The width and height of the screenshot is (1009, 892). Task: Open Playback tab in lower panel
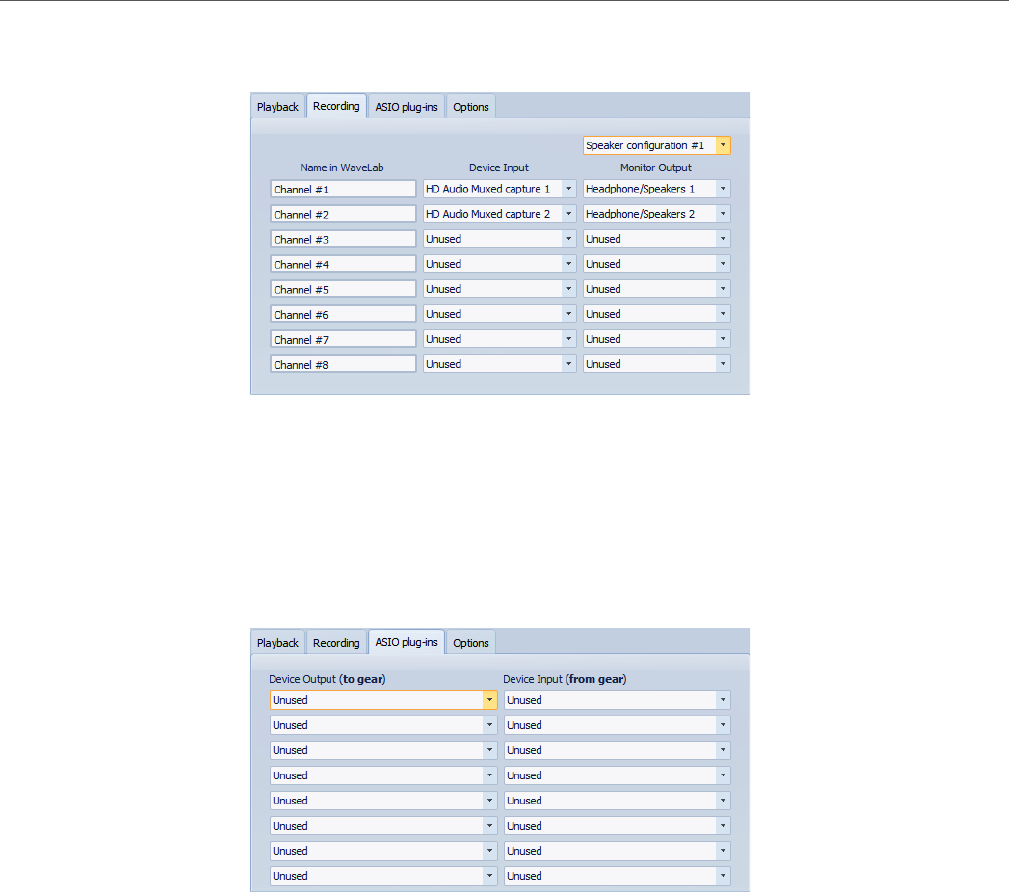[x=277, y=643]
